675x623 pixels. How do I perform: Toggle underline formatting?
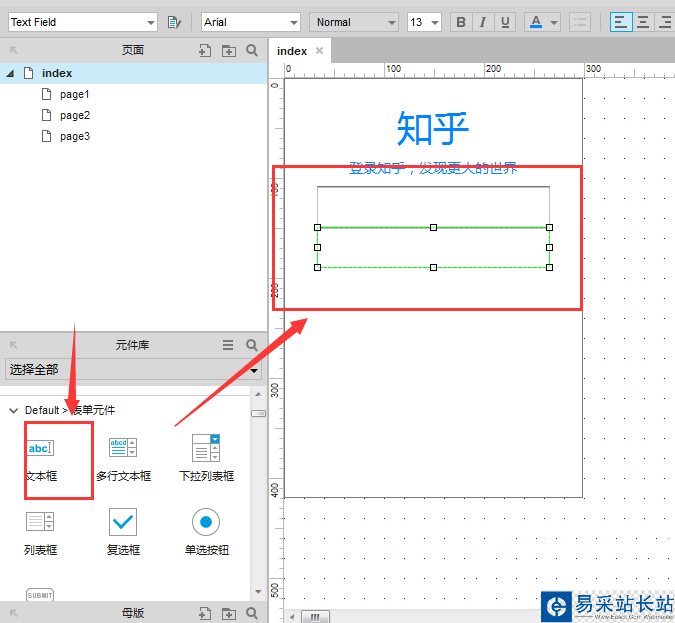pyautogui.click(x=505, y=22)
